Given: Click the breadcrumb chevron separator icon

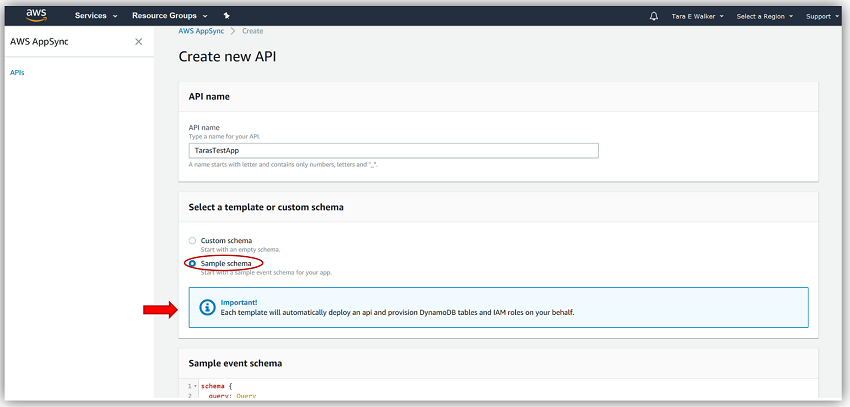Looking at the screenshot, I should (232, 31).
